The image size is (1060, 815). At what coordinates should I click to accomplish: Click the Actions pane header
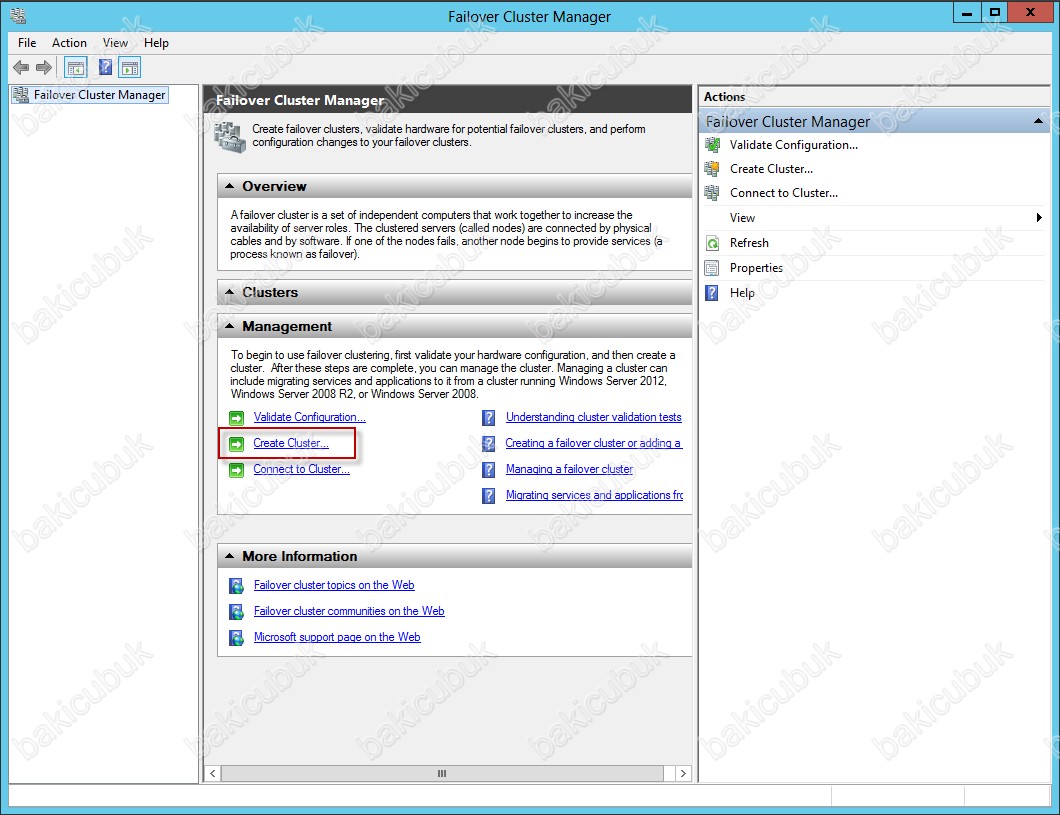(x=873, y=97)
